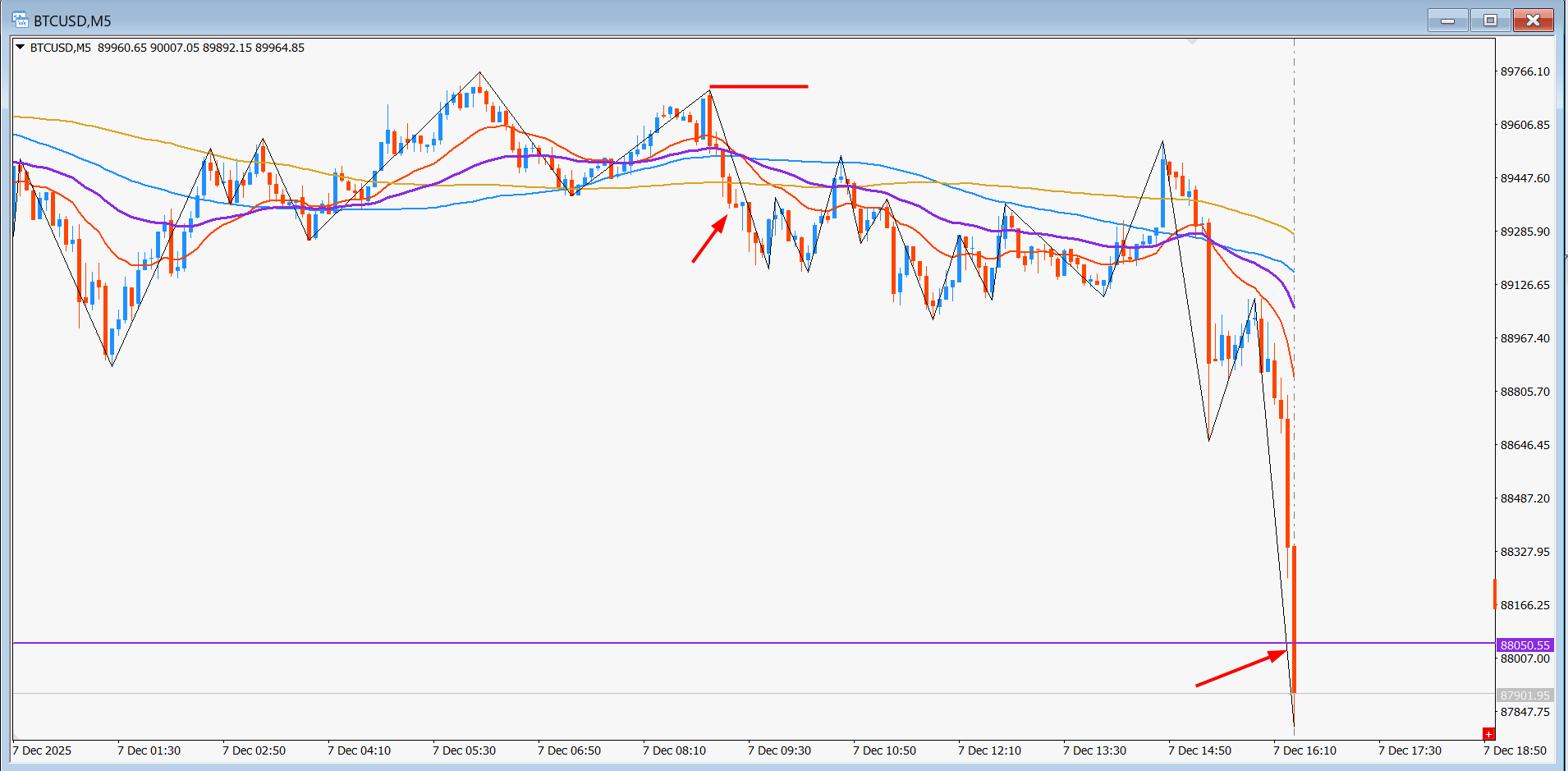The width and height of the screenshot is (1568, 771).
Task: Click the 89285.90 price scale label
Action: tap(1525, 232)
